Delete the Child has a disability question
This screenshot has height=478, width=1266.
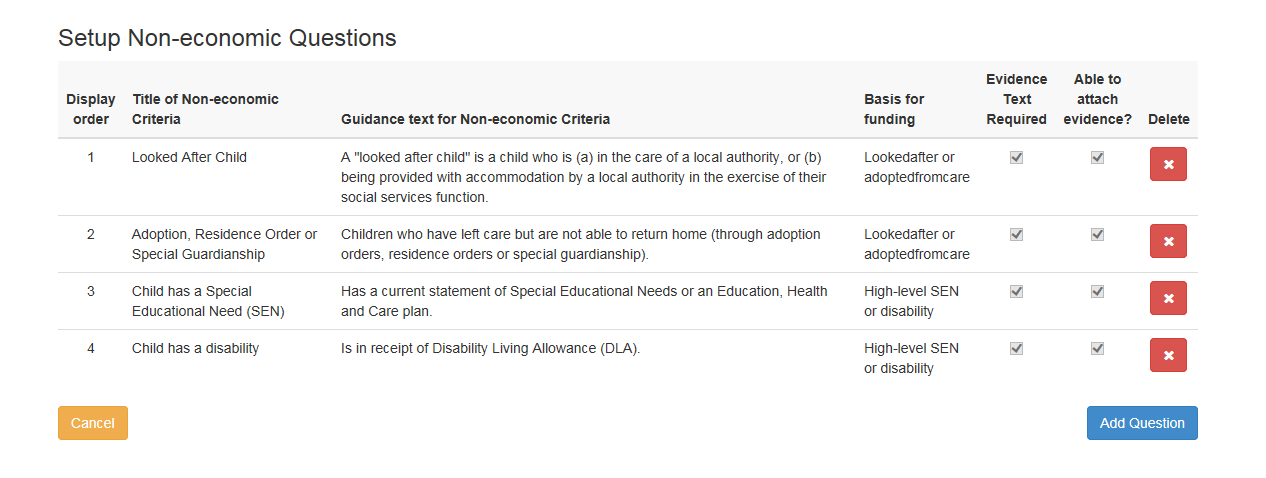point(1168,355)
